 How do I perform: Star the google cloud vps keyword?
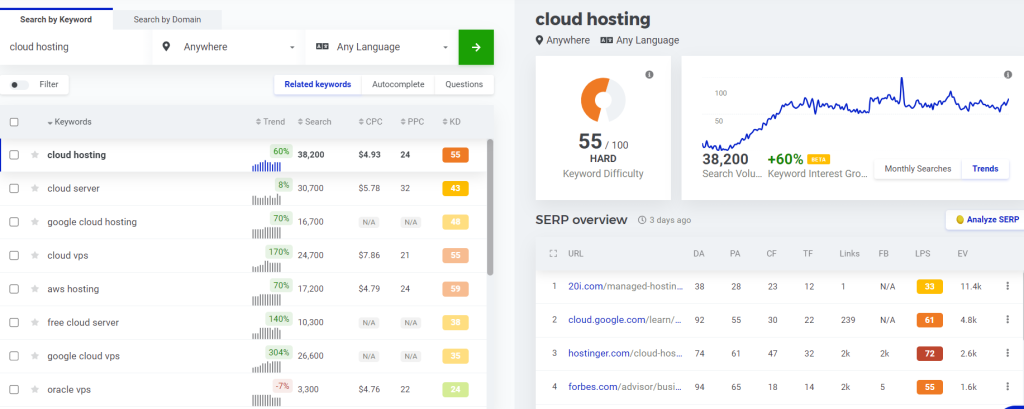tap(35, 356)
